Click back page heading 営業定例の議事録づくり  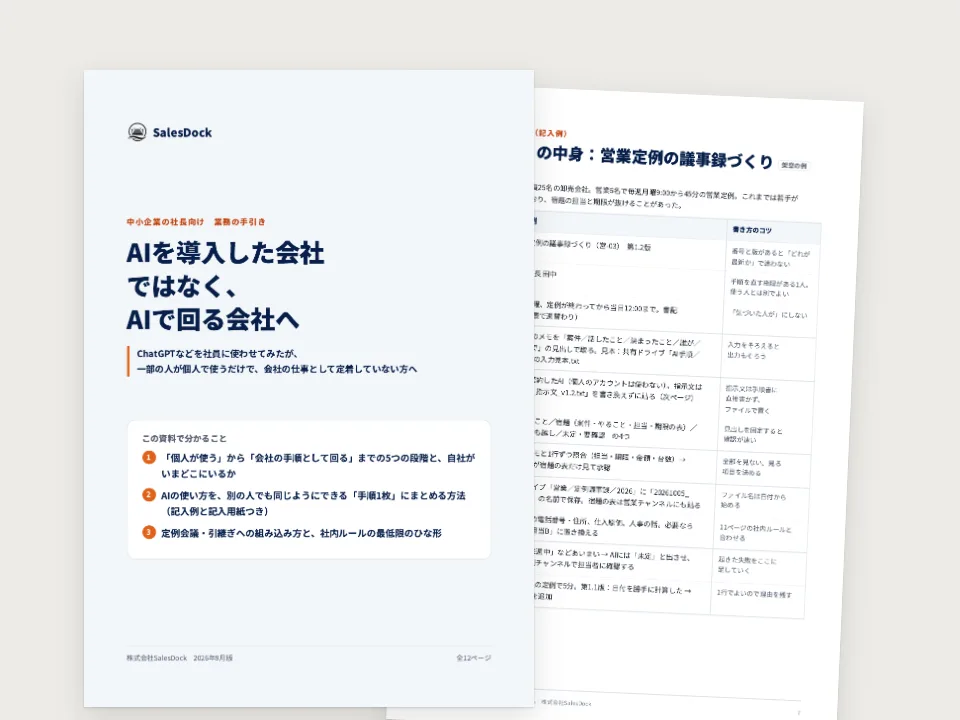686,159
